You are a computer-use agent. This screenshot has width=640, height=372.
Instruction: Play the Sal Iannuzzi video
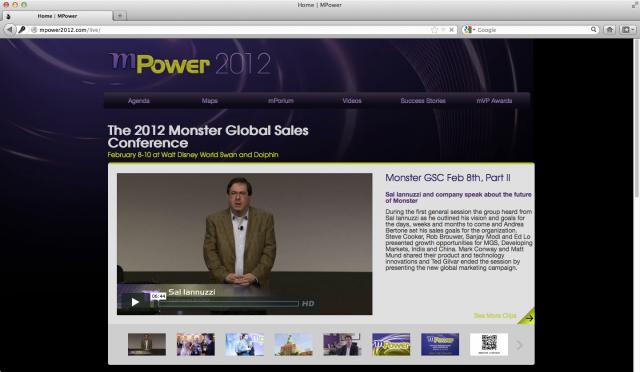[135, 302]
